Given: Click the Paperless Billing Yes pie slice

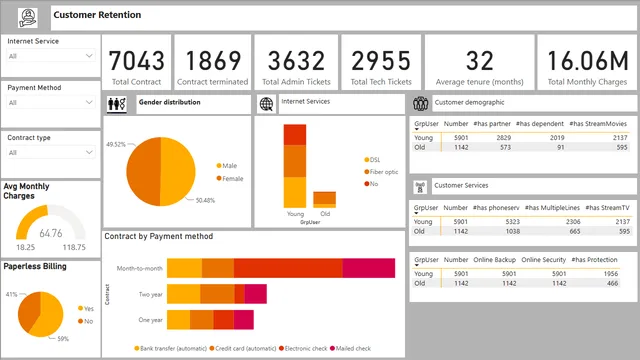Looking at the screenshot, I should coord(49,316).
